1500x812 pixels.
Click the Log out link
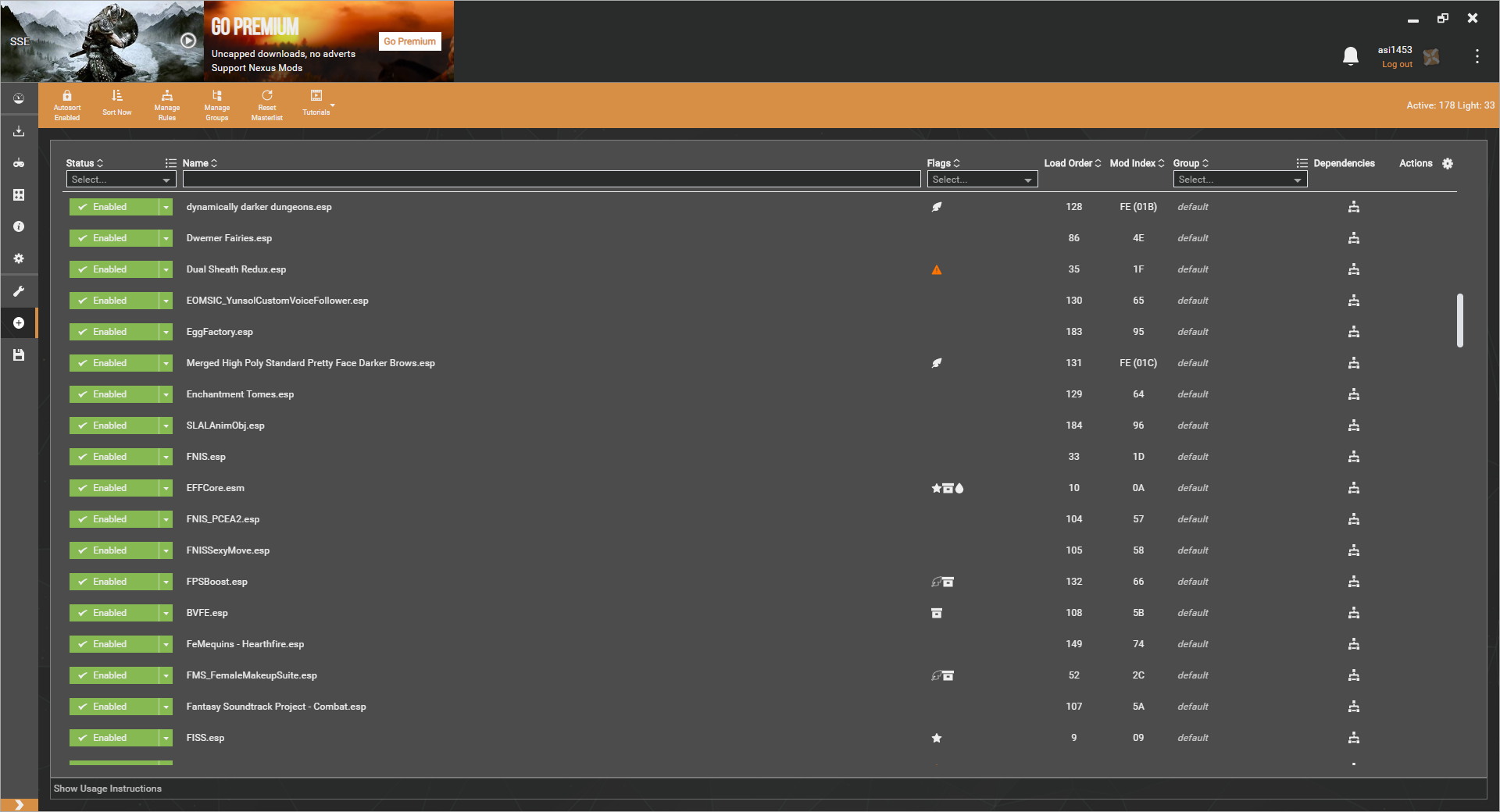pyautogui.click(x=1396, y=65)
